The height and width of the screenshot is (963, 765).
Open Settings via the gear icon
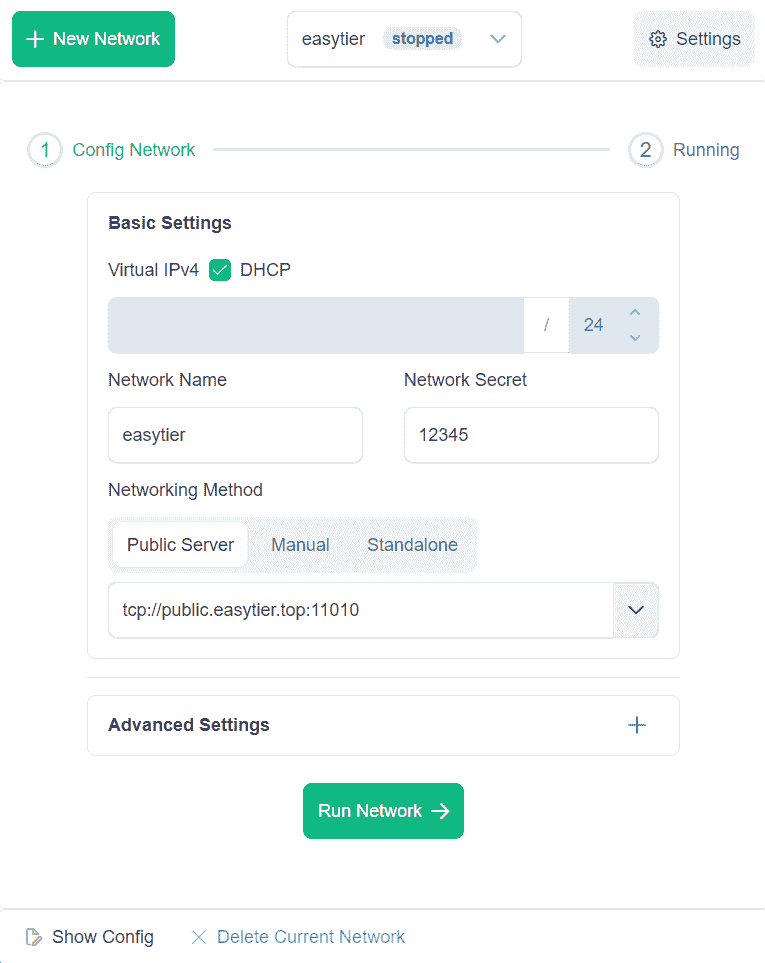(x=658, y=38)
